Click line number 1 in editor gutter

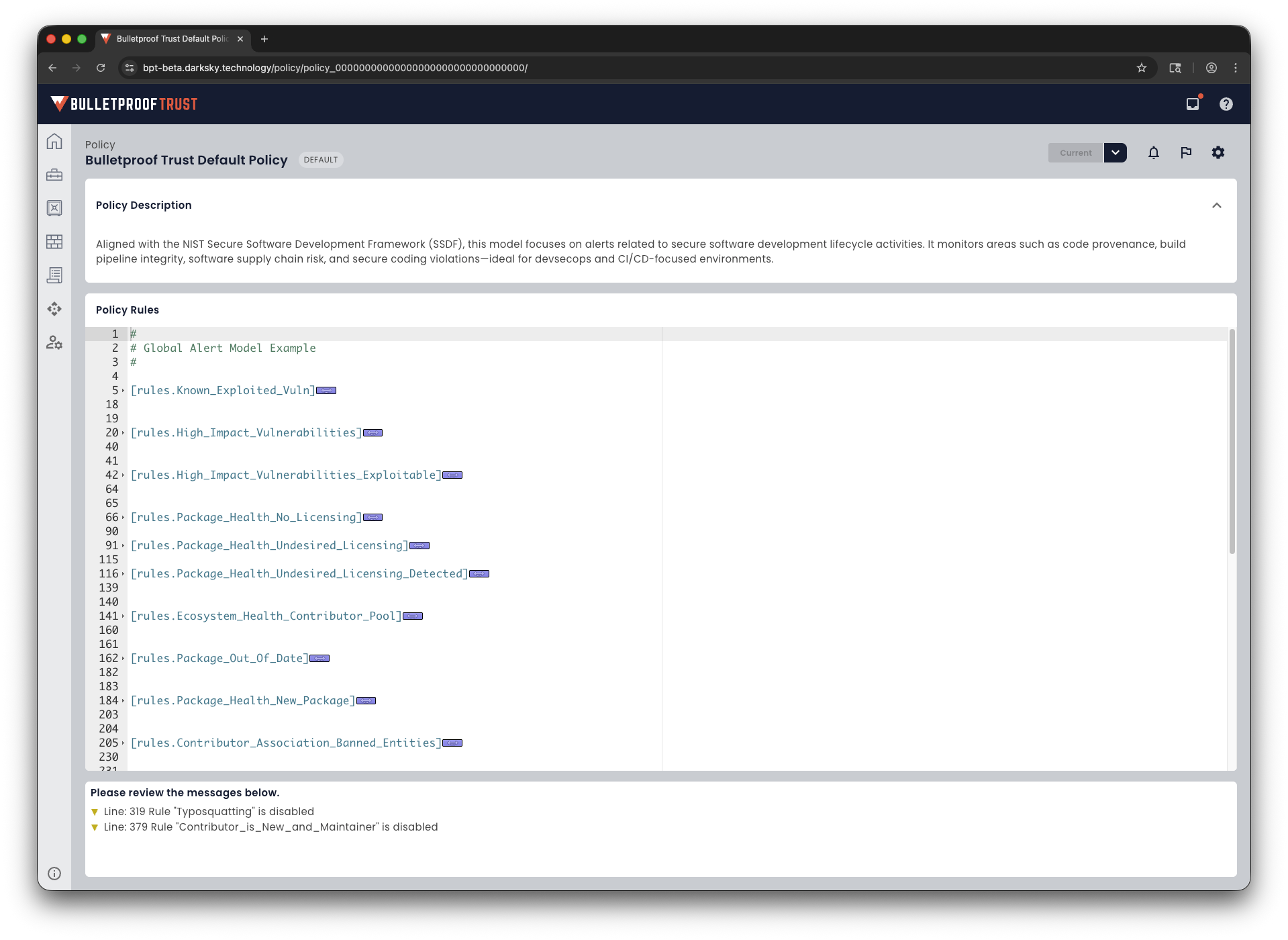tap(115, 334)
